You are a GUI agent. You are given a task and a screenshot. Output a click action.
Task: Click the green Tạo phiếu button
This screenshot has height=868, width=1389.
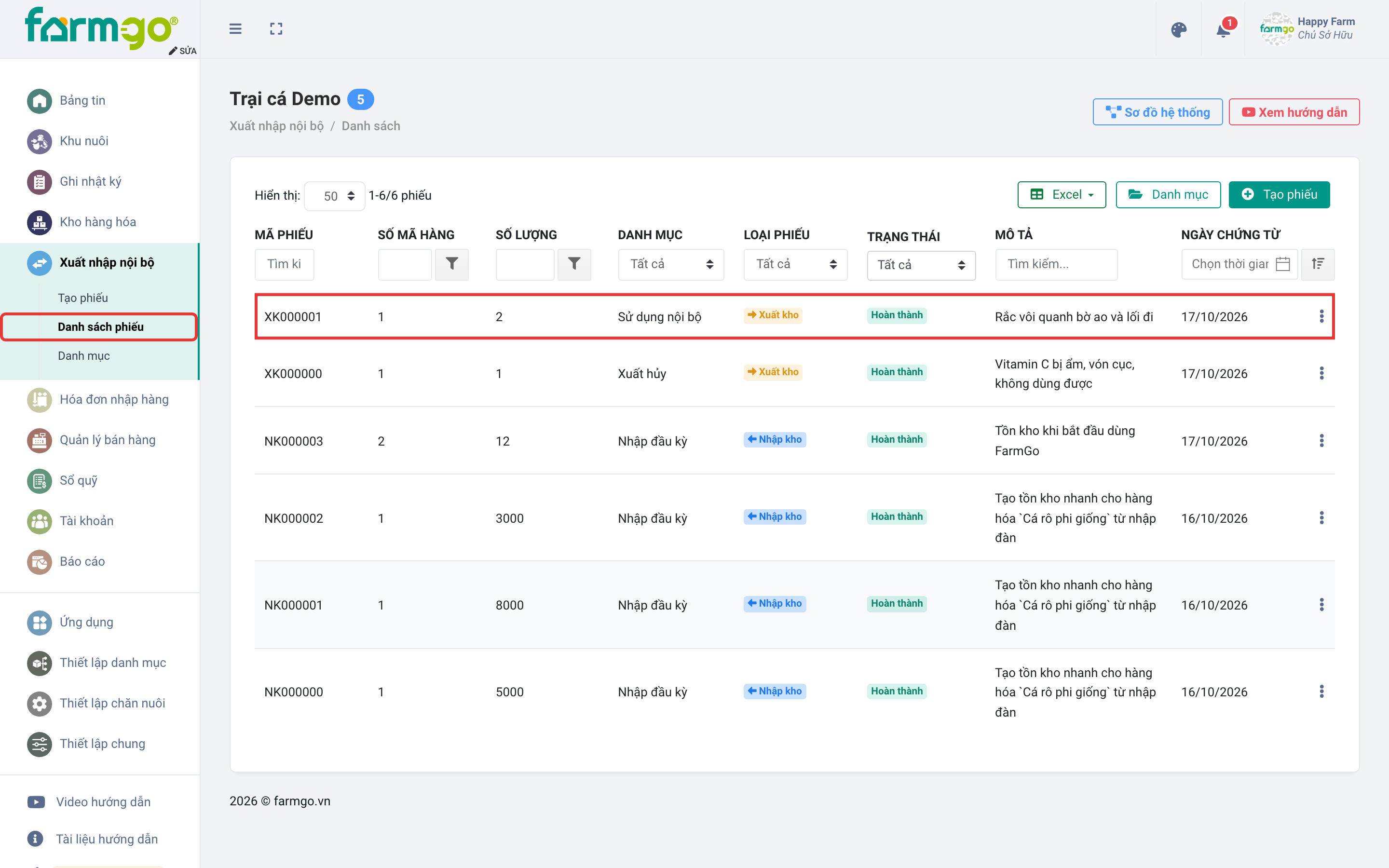click(1279, 195)
